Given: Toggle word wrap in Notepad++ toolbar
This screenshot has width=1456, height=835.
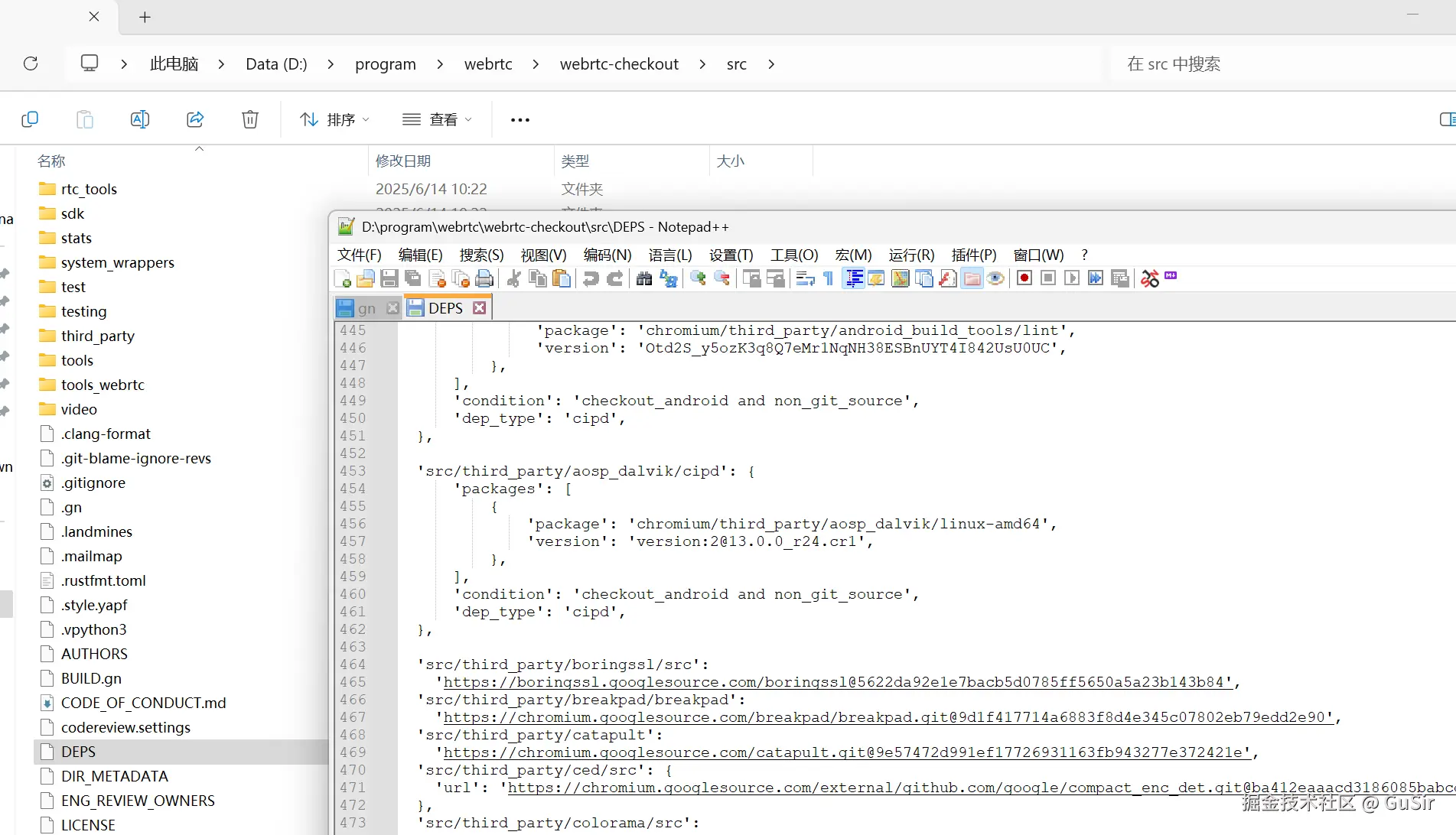Looking at the screenshot, I should click(x=805, y=279).
